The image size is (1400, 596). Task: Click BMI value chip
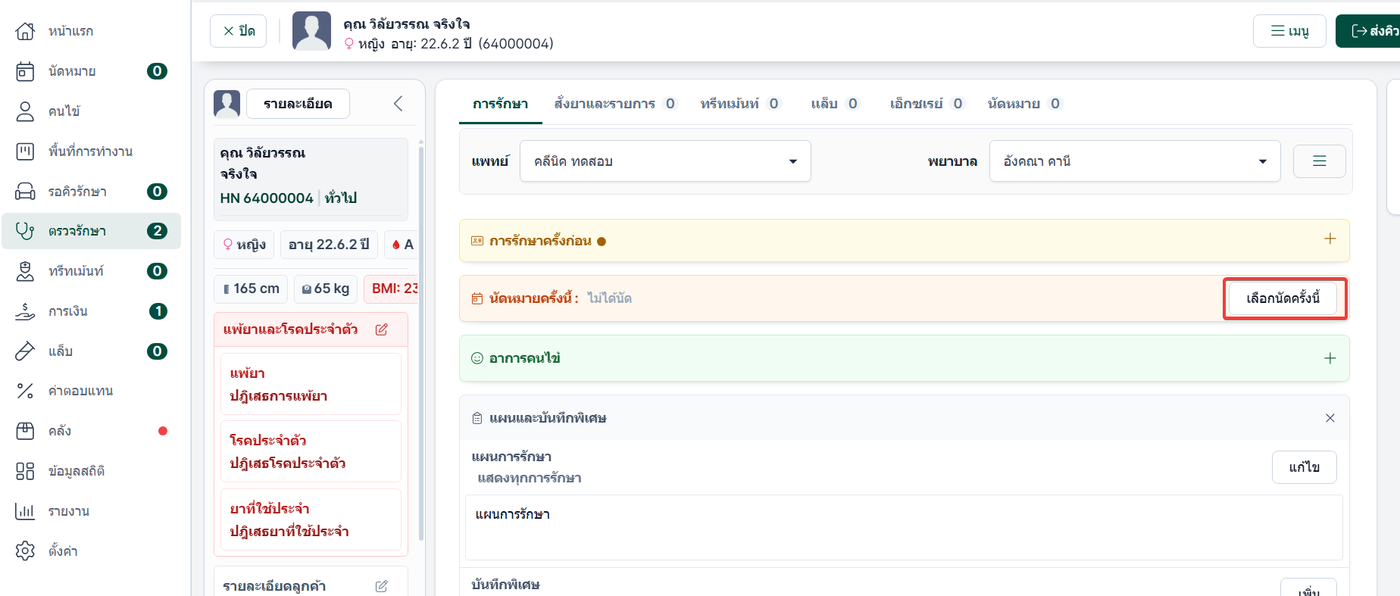[391, 288]
